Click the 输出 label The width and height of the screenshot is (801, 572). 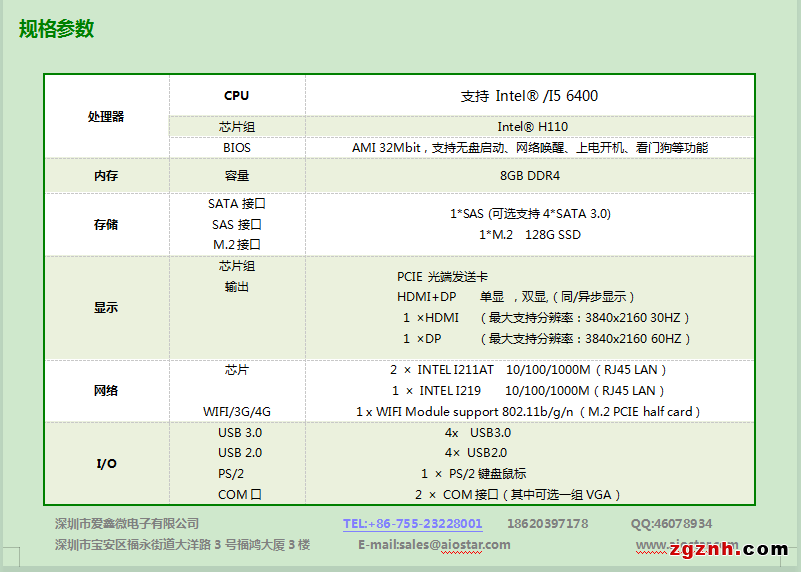coord(237,287)
